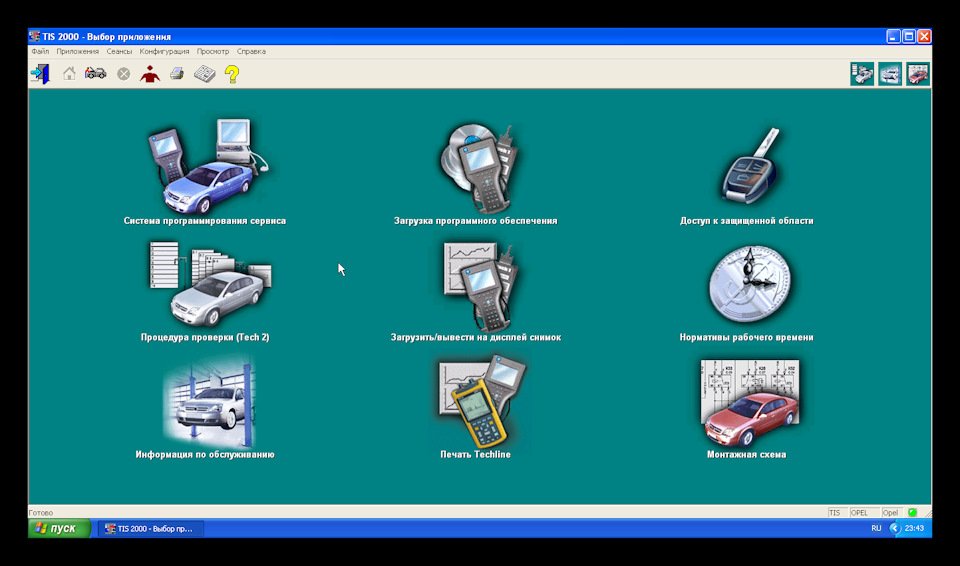The width and height of the screenshot is (960, 566).
Task: Click the car-on-lift shortcut in toolbar
Action: 890,74
